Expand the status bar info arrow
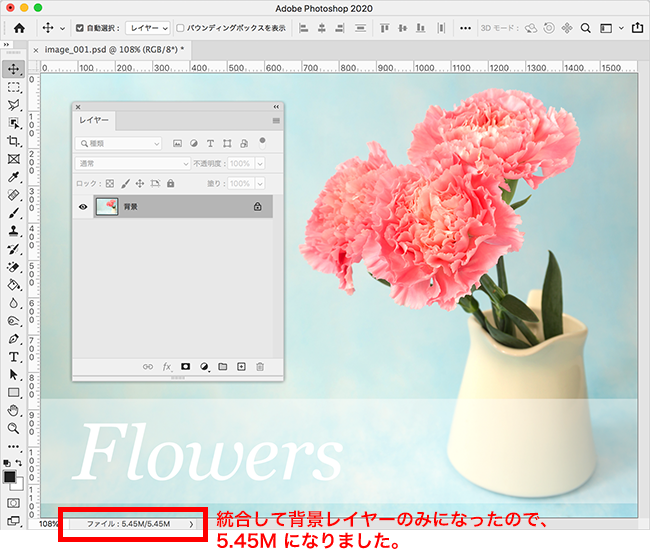 (x=191, y=524)
